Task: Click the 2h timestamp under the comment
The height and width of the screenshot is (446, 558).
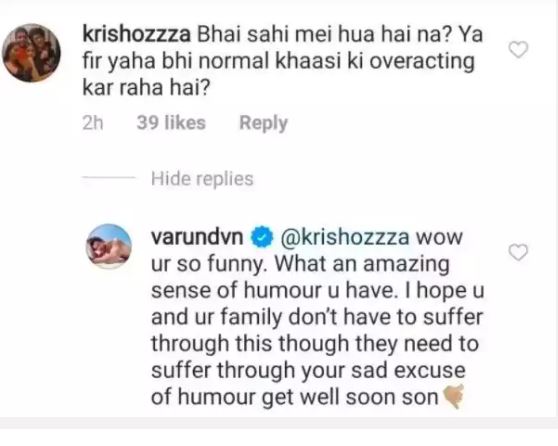Action: tap(93, 123)
